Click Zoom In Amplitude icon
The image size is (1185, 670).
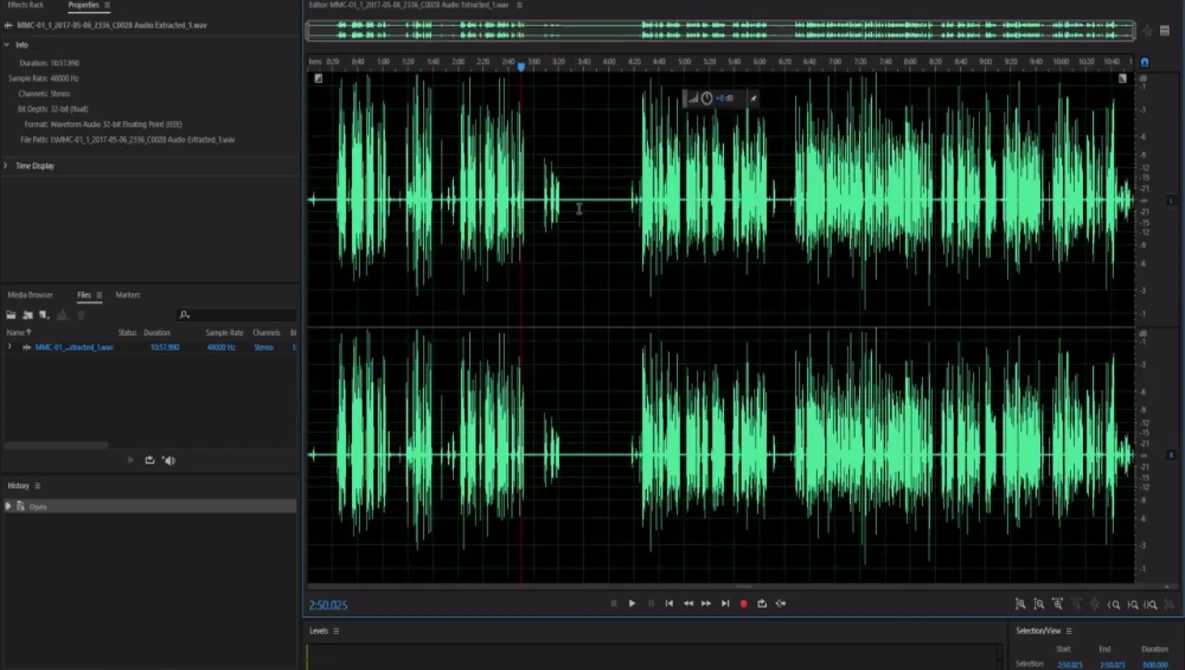[x=1020, y=604]
